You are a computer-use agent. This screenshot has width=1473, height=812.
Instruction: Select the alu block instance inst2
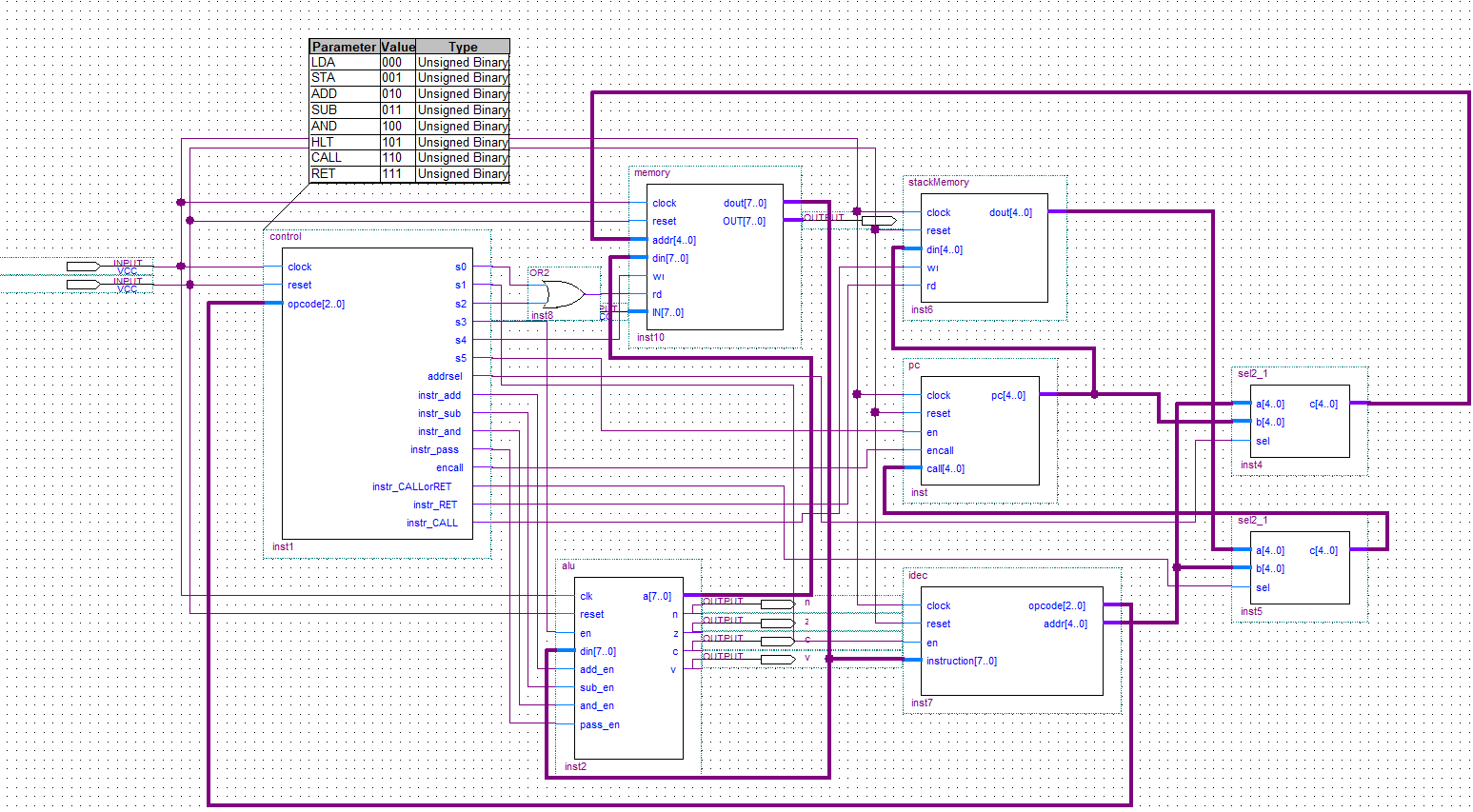click(x=628, y=666)
